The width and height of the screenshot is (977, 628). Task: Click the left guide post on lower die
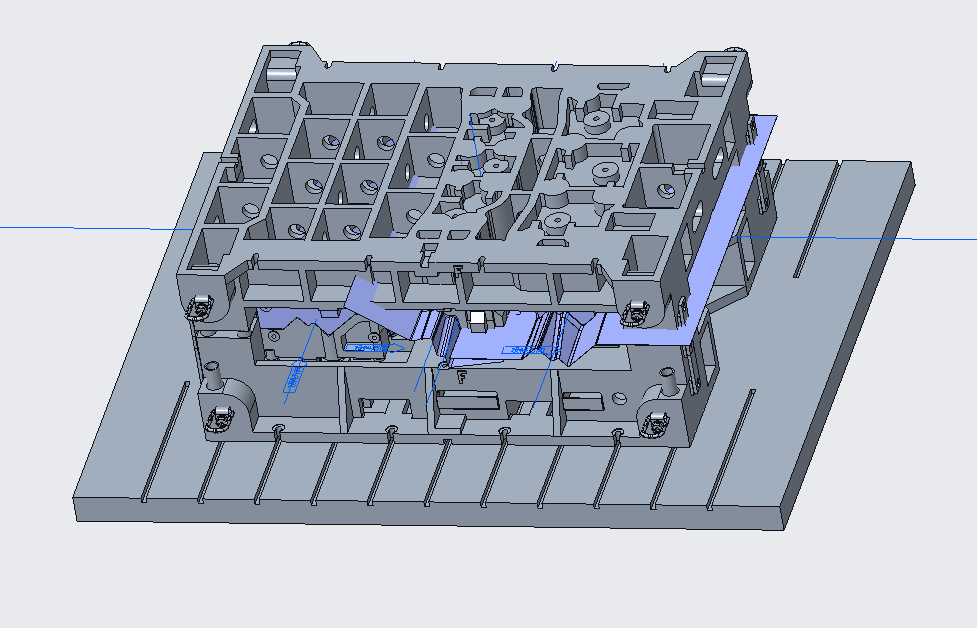(213, 375)
